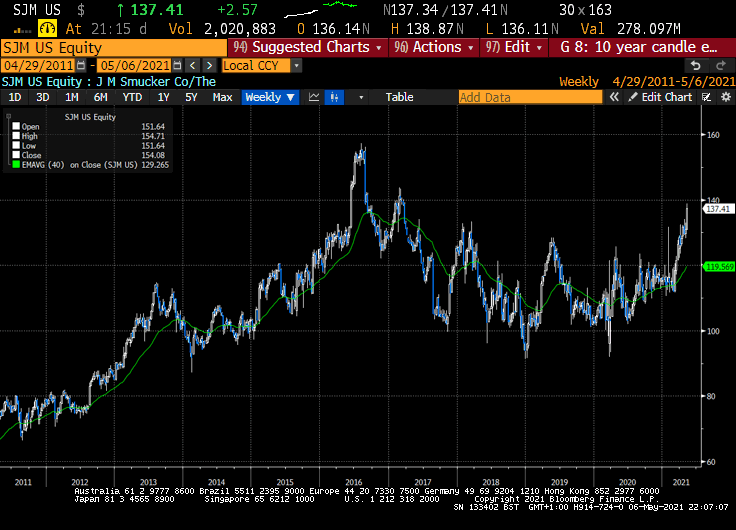736x530 pixels.
Task: Click the Edit Chart button
Action: point(660,97)
